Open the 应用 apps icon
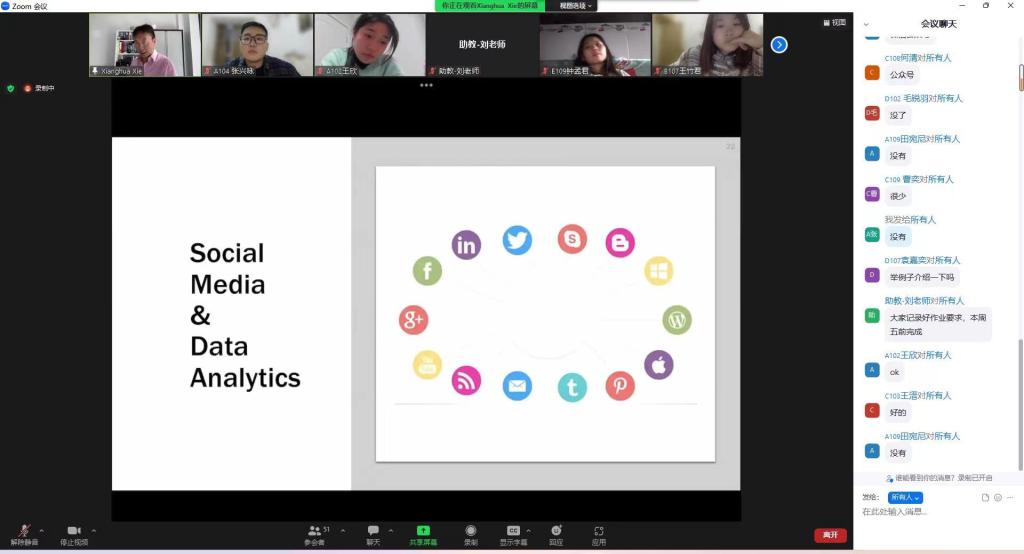The width and height of the screenshot is (1024, 554). [599, 530]
